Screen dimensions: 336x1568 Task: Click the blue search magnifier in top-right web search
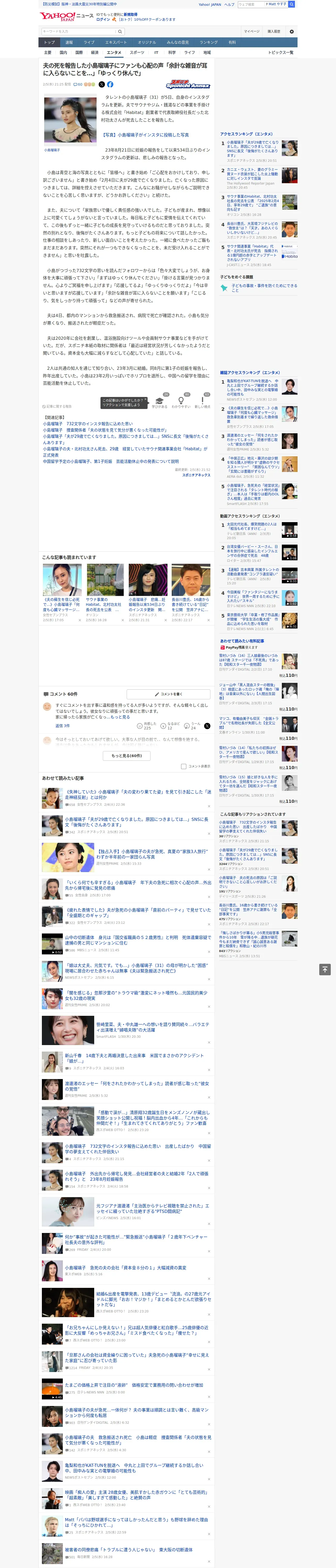[x=292, y=4]
